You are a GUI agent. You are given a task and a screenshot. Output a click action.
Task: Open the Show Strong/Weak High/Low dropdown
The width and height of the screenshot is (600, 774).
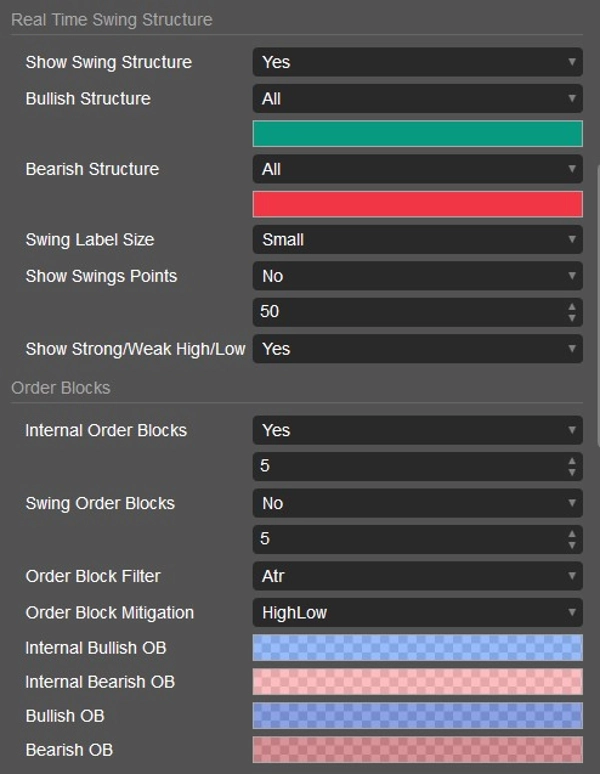(417, 349)
